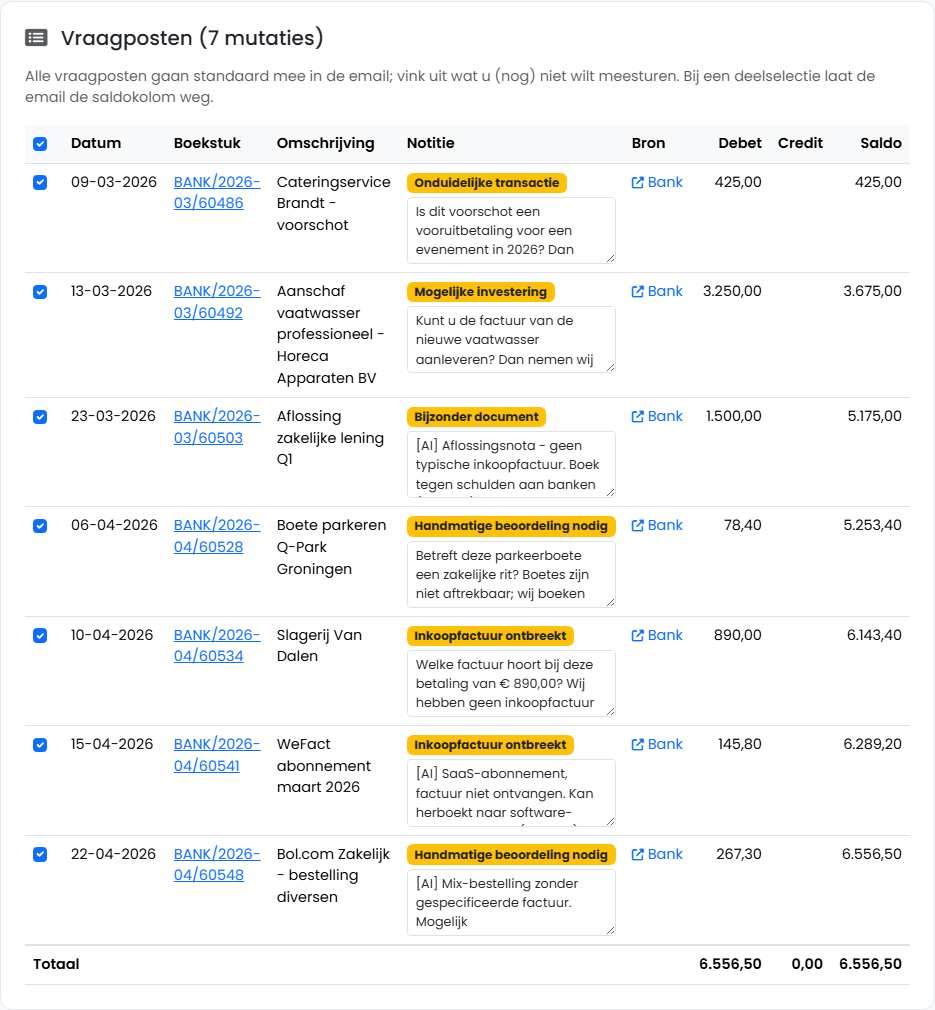Open boekstuk BANK/2026-04/60528

point(217,536)
